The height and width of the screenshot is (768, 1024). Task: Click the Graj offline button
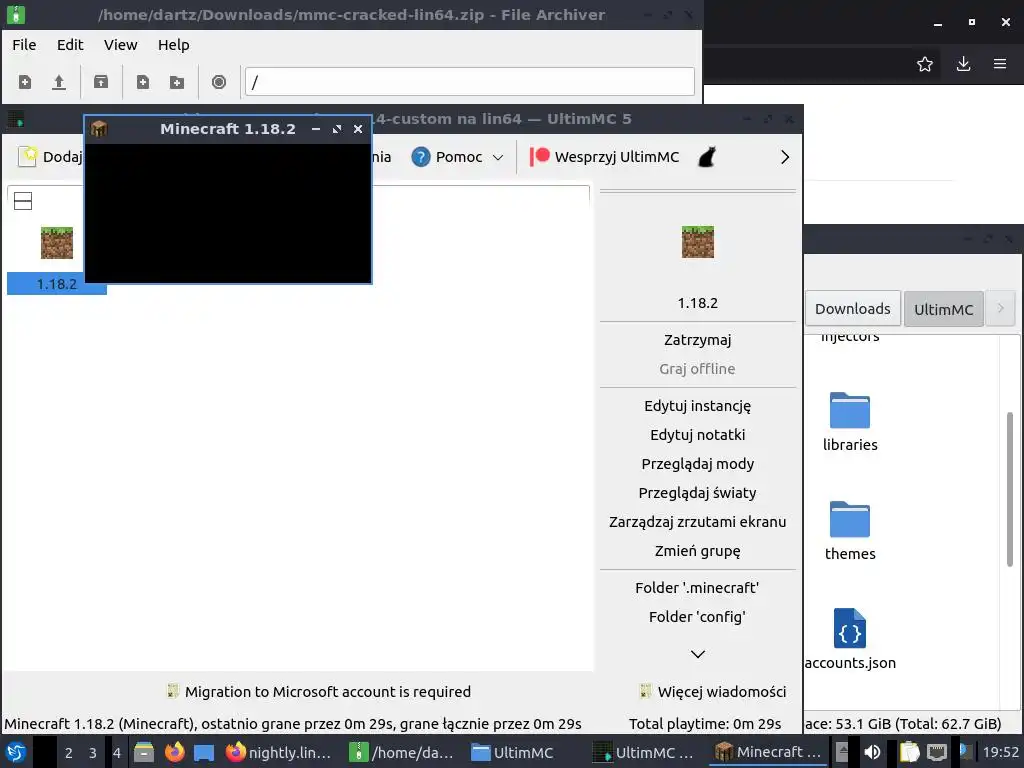(x=697, y=369)
